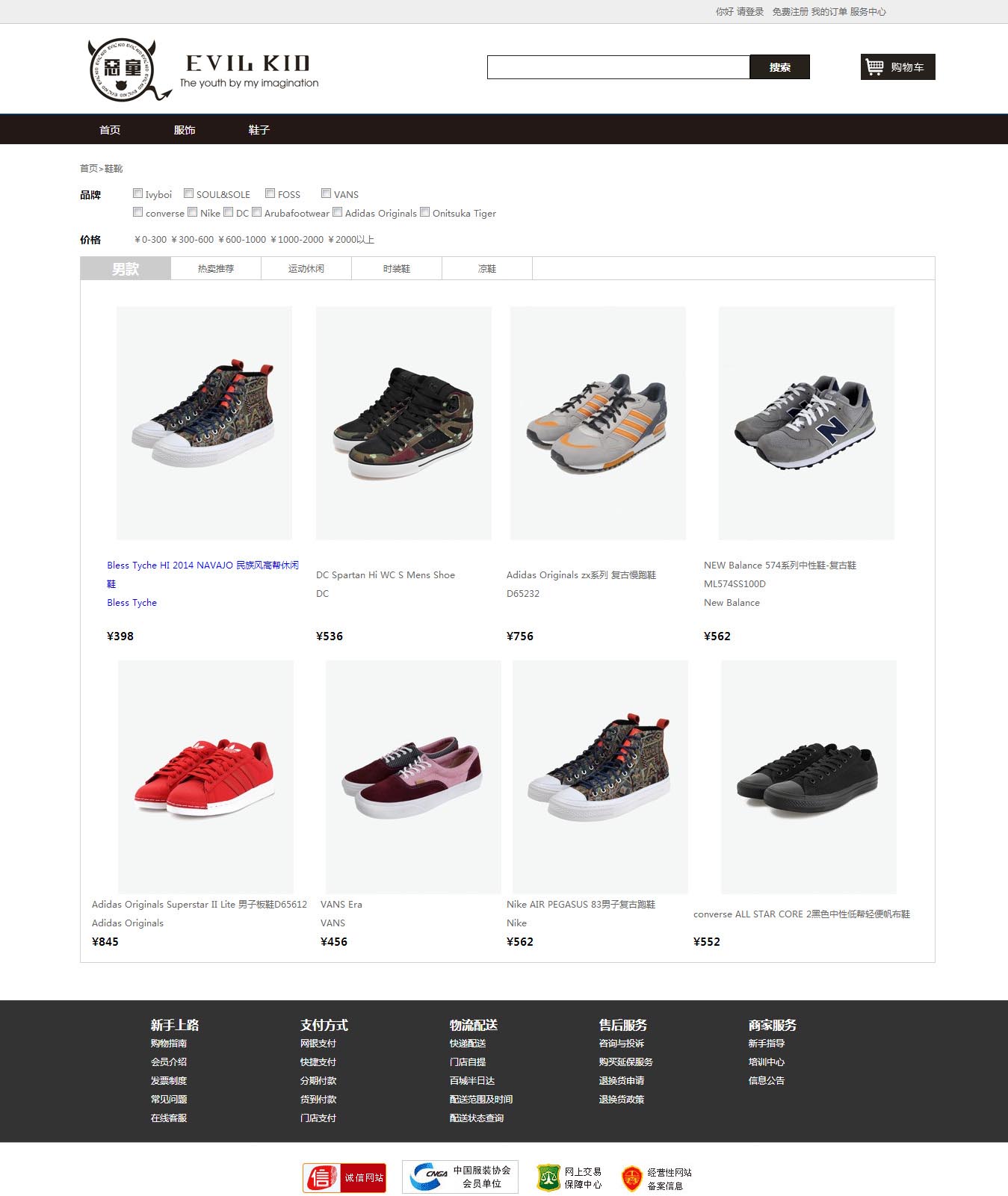1008x1196 pixels.
Task: Click the 请登录 login link
Action: tap(750, 12)
